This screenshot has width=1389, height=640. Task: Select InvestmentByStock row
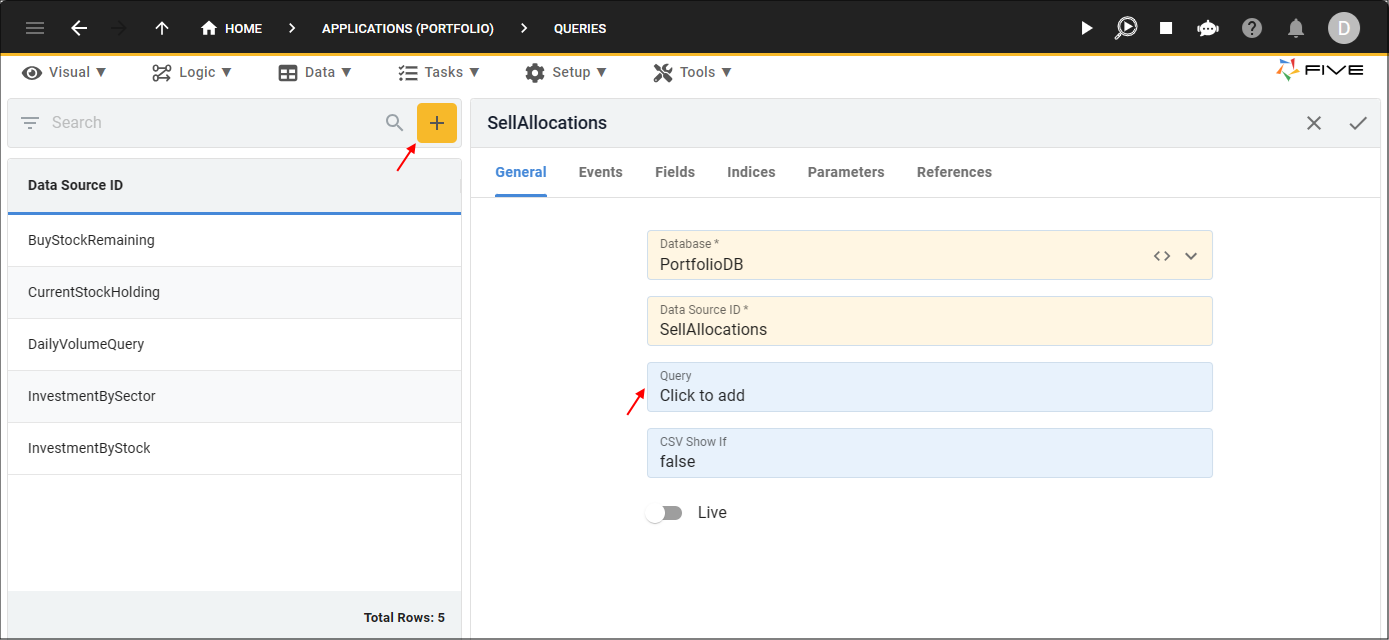234,448
